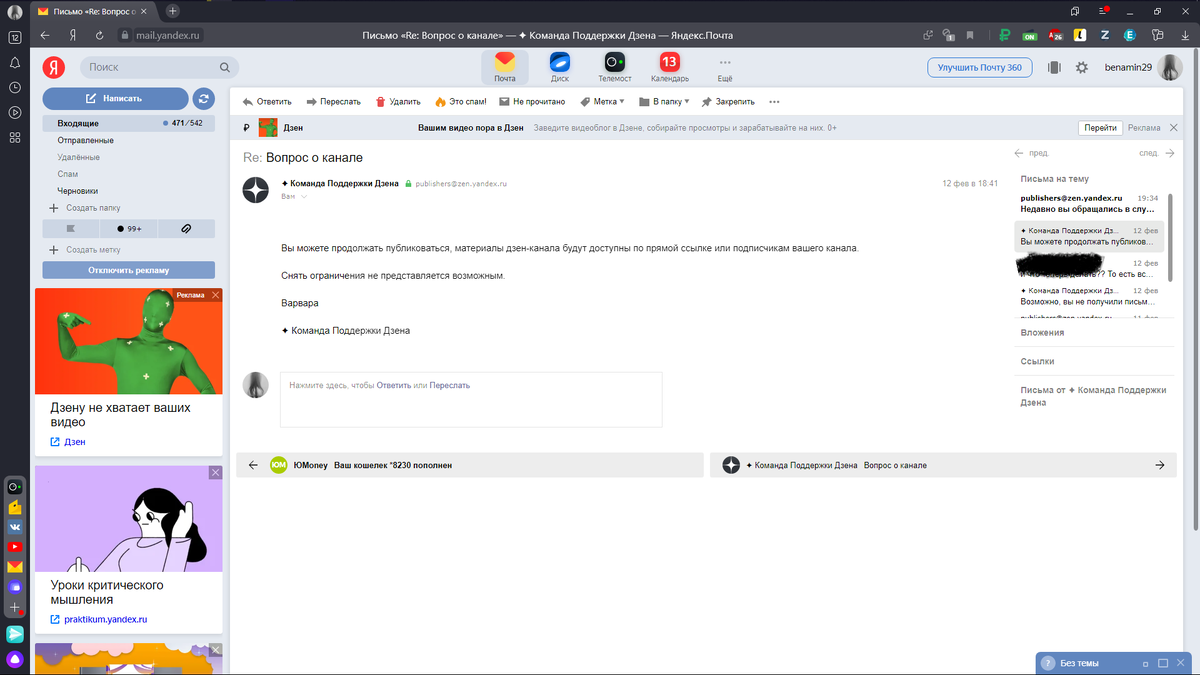Close the 'Дзену не хватает ваших видео' ad

[215, 295]
